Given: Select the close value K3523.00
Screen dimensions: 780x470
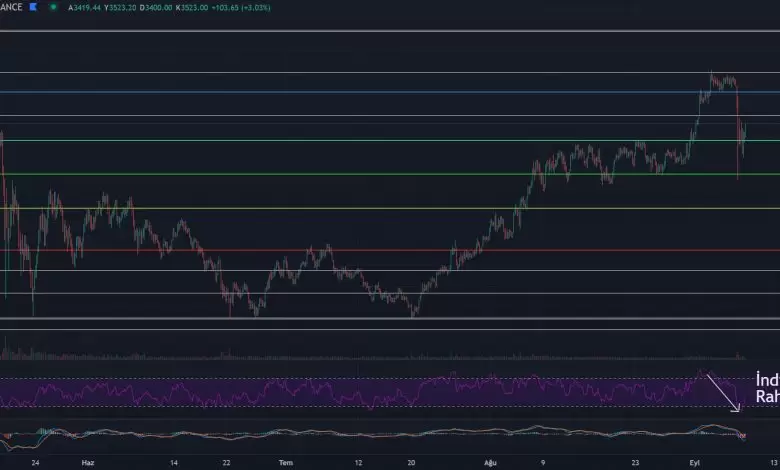Looking at the screenshot, I should pos(192,8).
